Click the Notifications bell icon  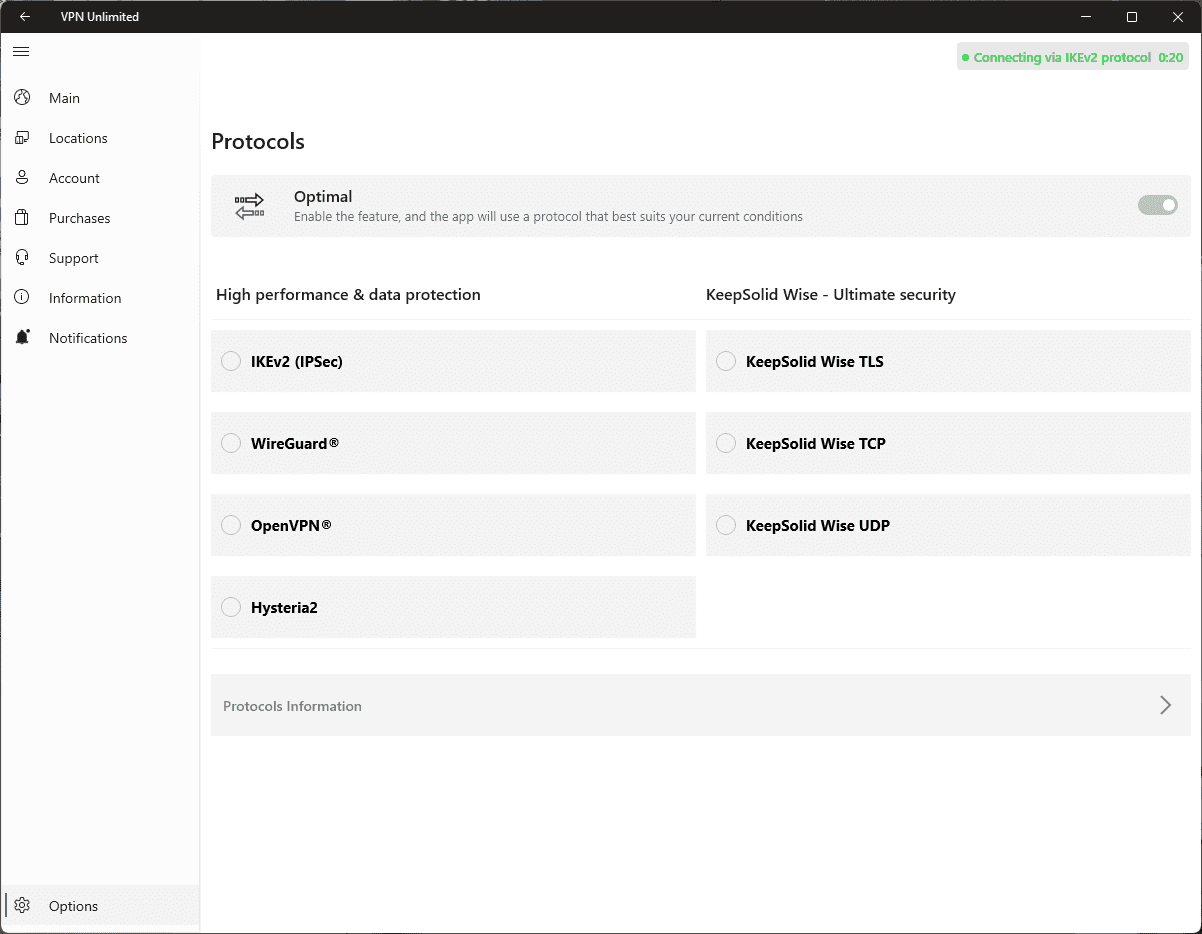pyautogui.click(x=22, y=338)
